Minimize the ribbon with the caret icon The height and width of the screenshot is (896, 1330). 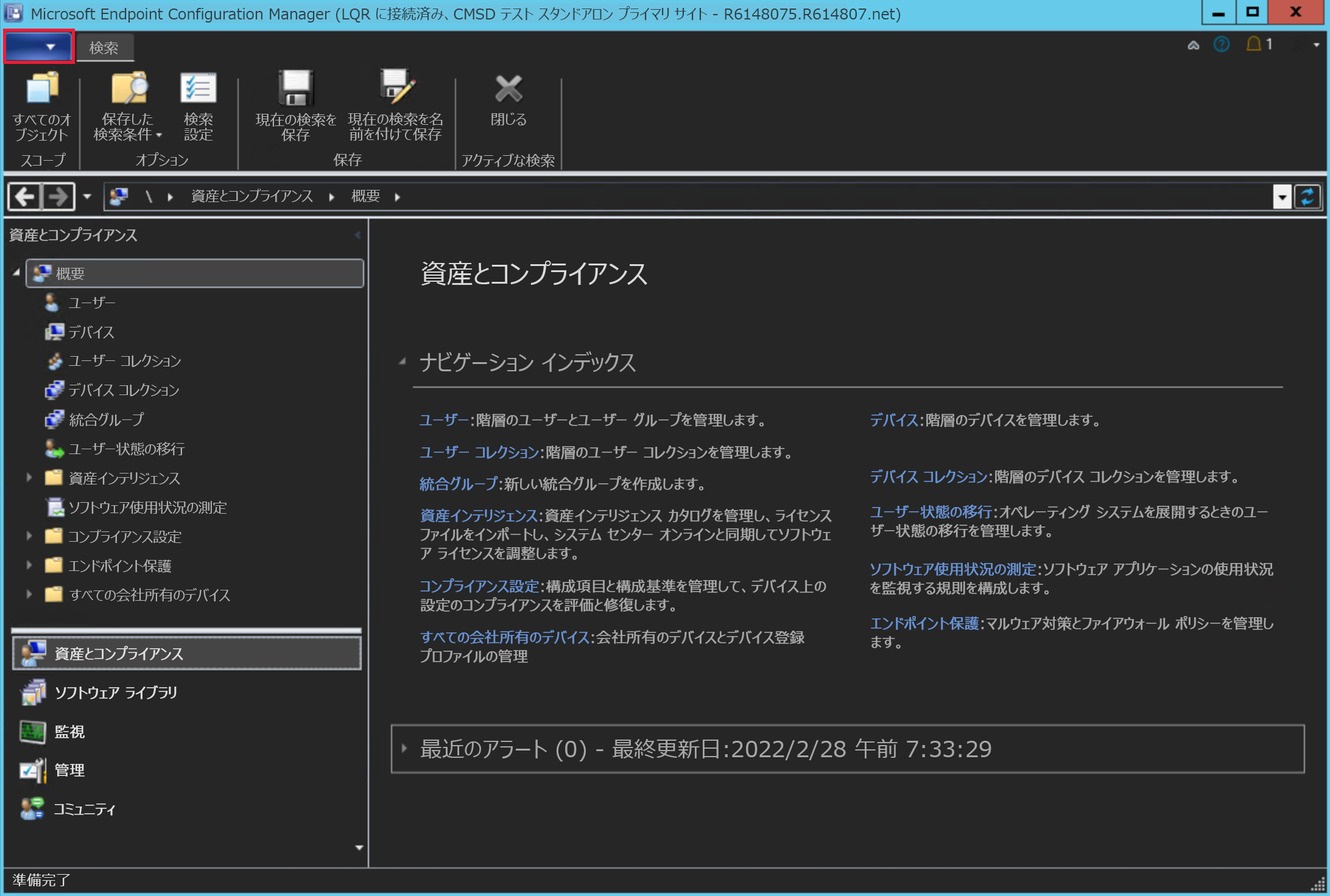(x=1194, y=45)
